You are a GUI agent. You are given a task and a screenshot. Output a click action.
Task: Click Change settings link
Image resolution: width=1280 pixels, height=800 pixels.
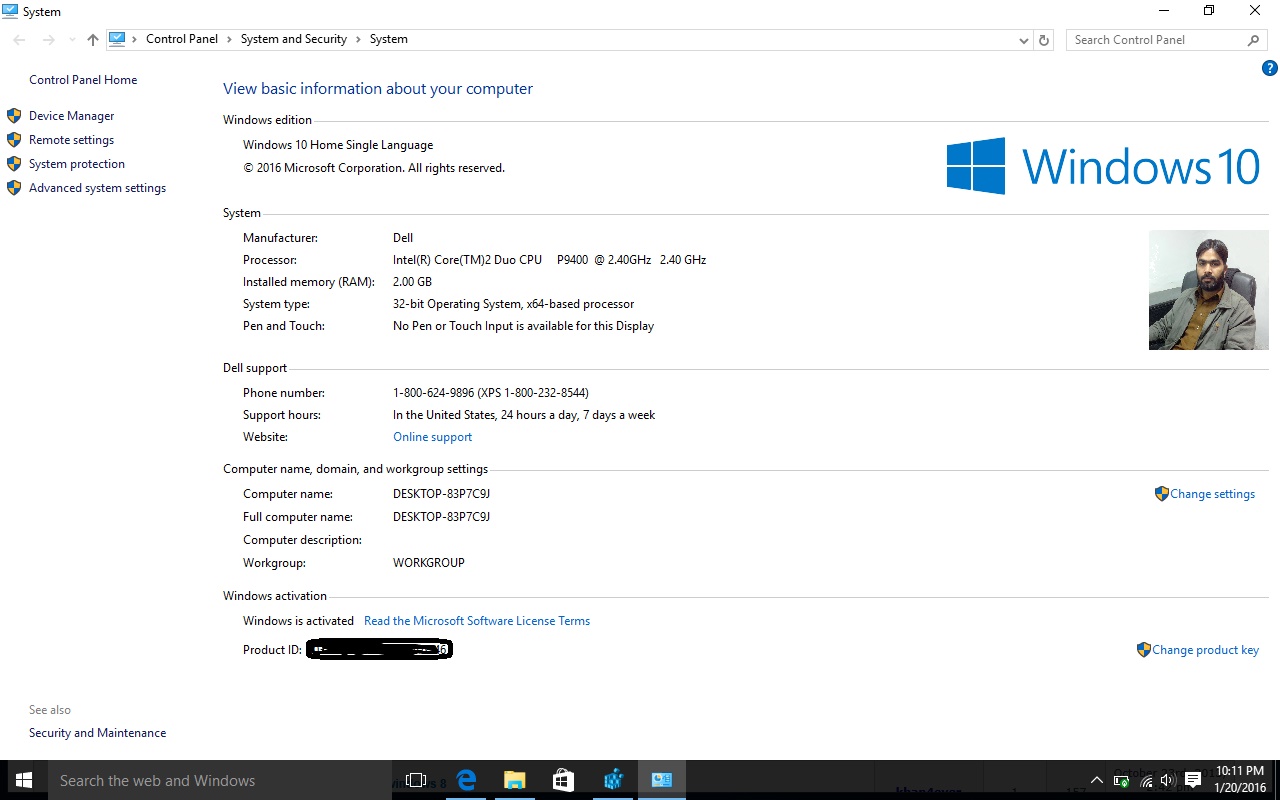[1212, 494]
